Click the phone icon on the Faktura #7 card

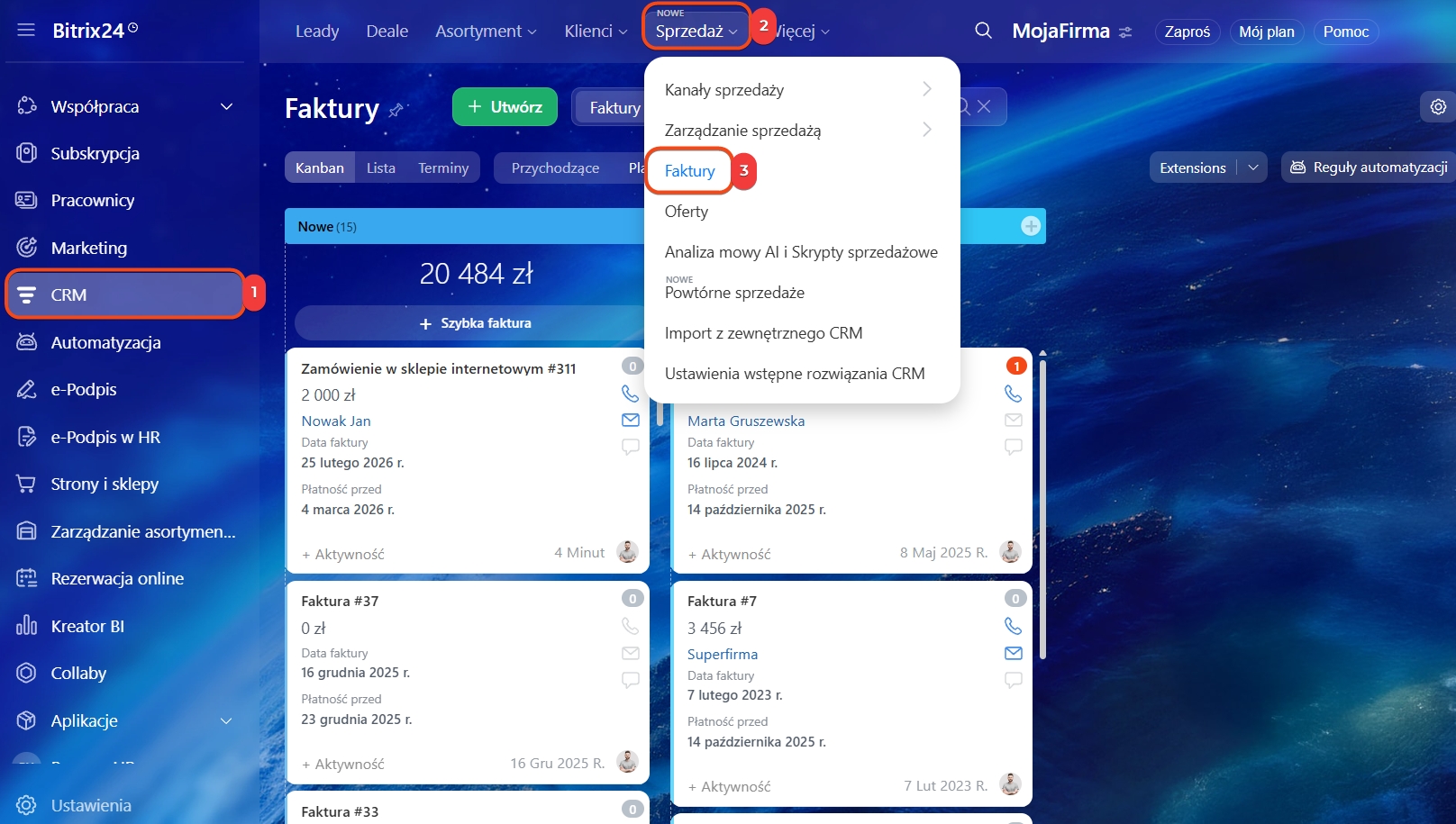coord(1014,626)
